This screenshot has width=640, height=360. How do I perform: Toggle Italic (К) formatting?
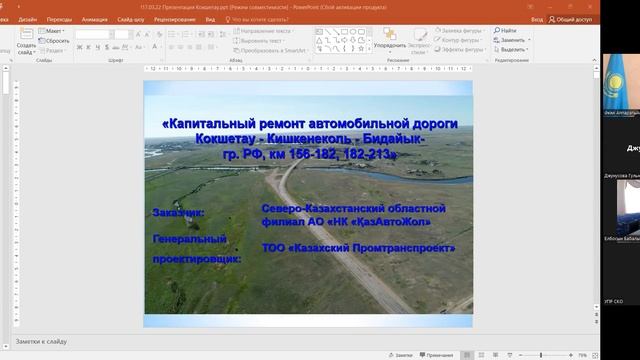(x=88, y=47)
